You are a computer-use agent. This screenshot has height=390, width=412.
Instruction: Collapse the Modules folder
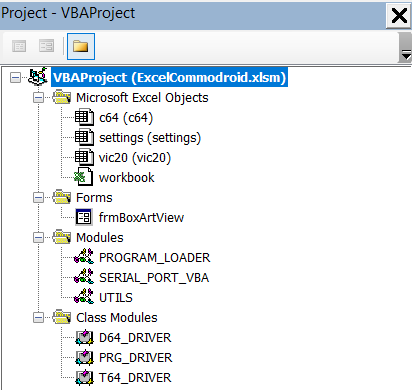pyautogui.click(x=38, y=238)
